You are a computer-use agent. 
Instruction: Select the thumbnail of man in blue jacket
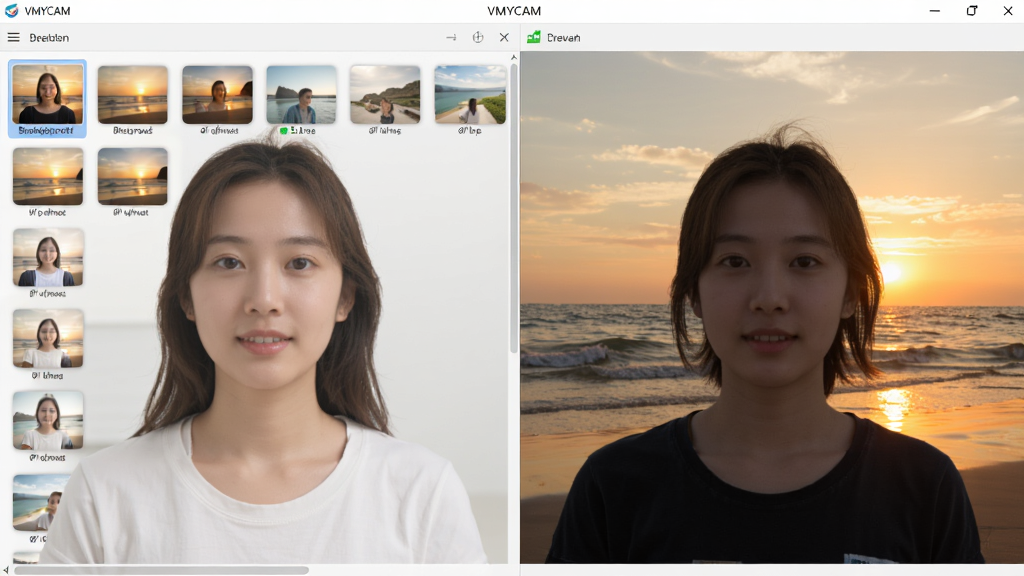[301, 94]
